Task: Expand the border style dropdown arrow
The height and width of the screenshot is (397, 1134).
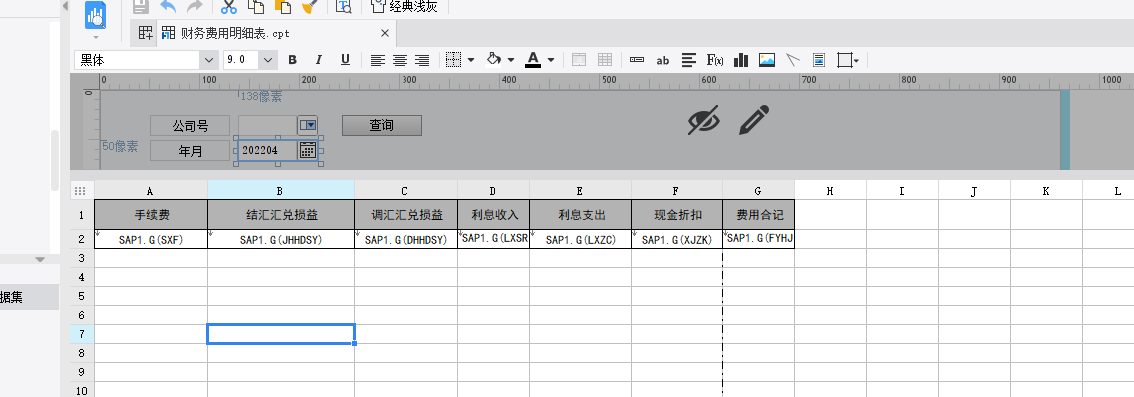Action: coord(471,60)
